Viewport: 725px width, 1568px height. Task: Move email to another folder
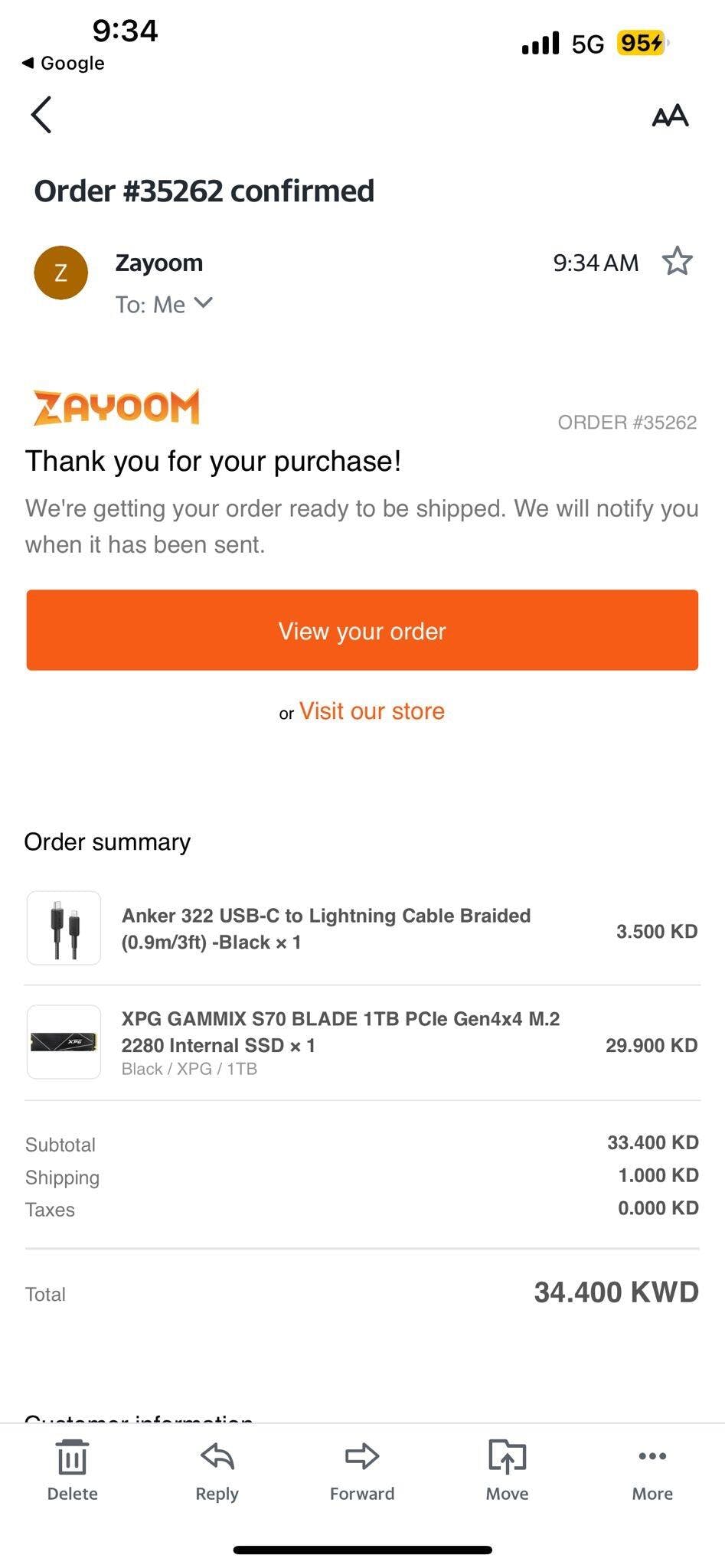(x=507, y=1470)
